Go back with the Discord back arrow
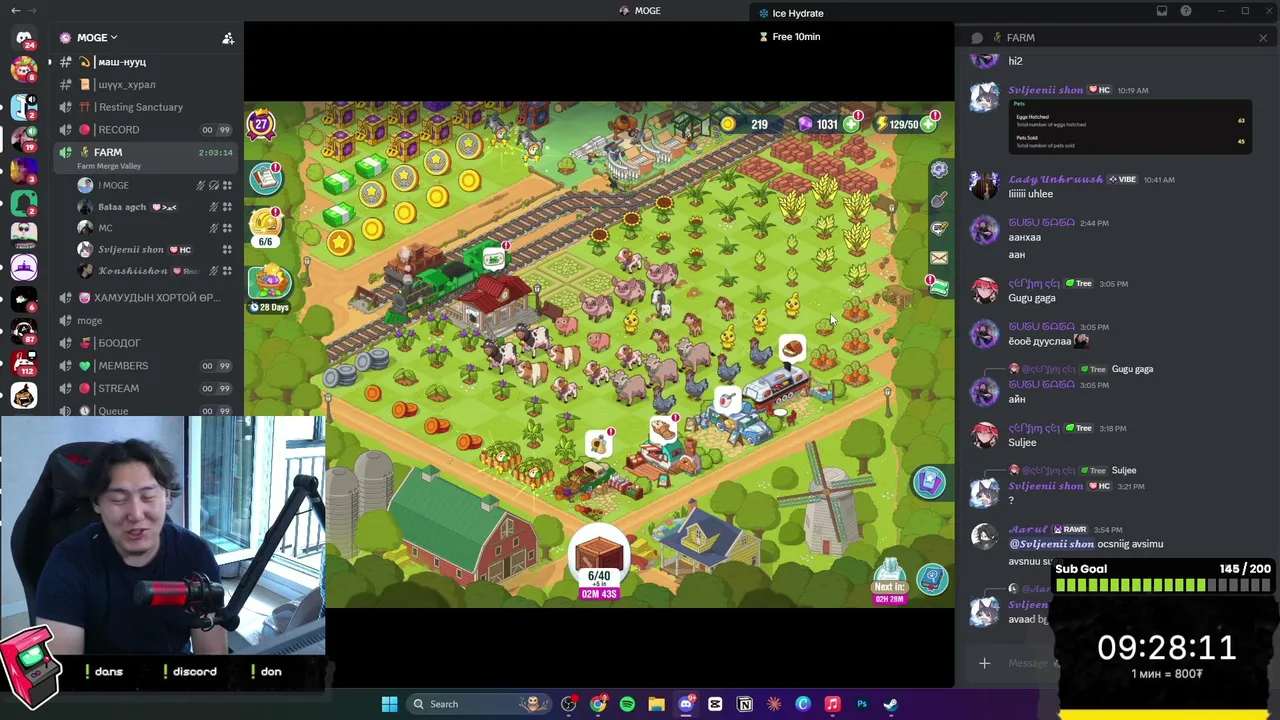Image resolution: width=1280 pixels, height=720 pixels. [15, 11]
